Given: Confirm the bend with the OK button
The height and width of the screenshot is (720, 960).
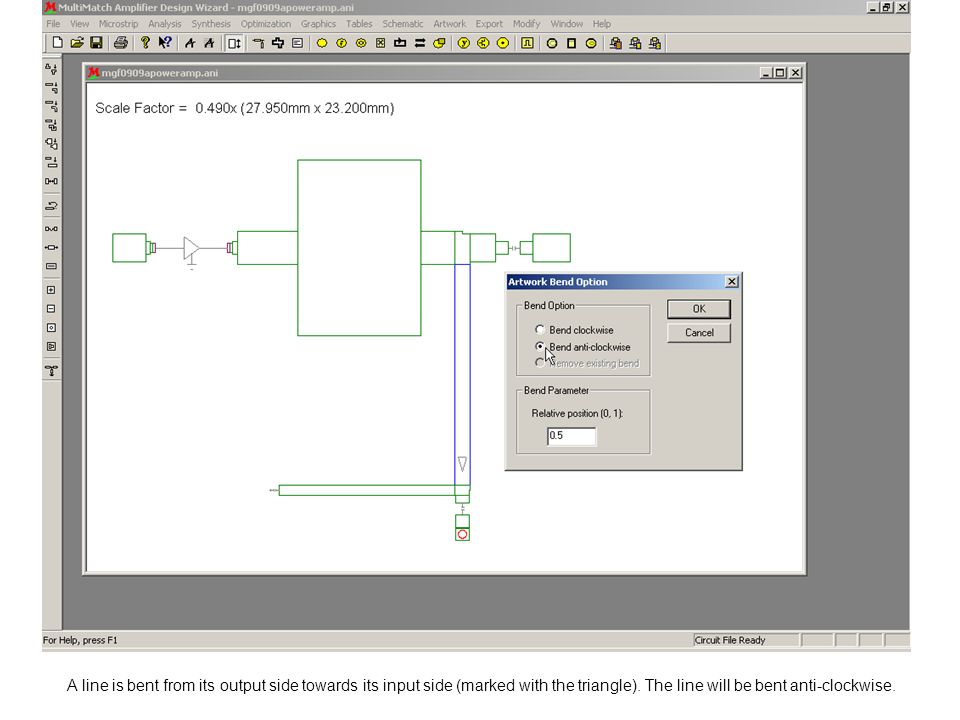Looking at the screenshot, I should [x=699, y=309].
